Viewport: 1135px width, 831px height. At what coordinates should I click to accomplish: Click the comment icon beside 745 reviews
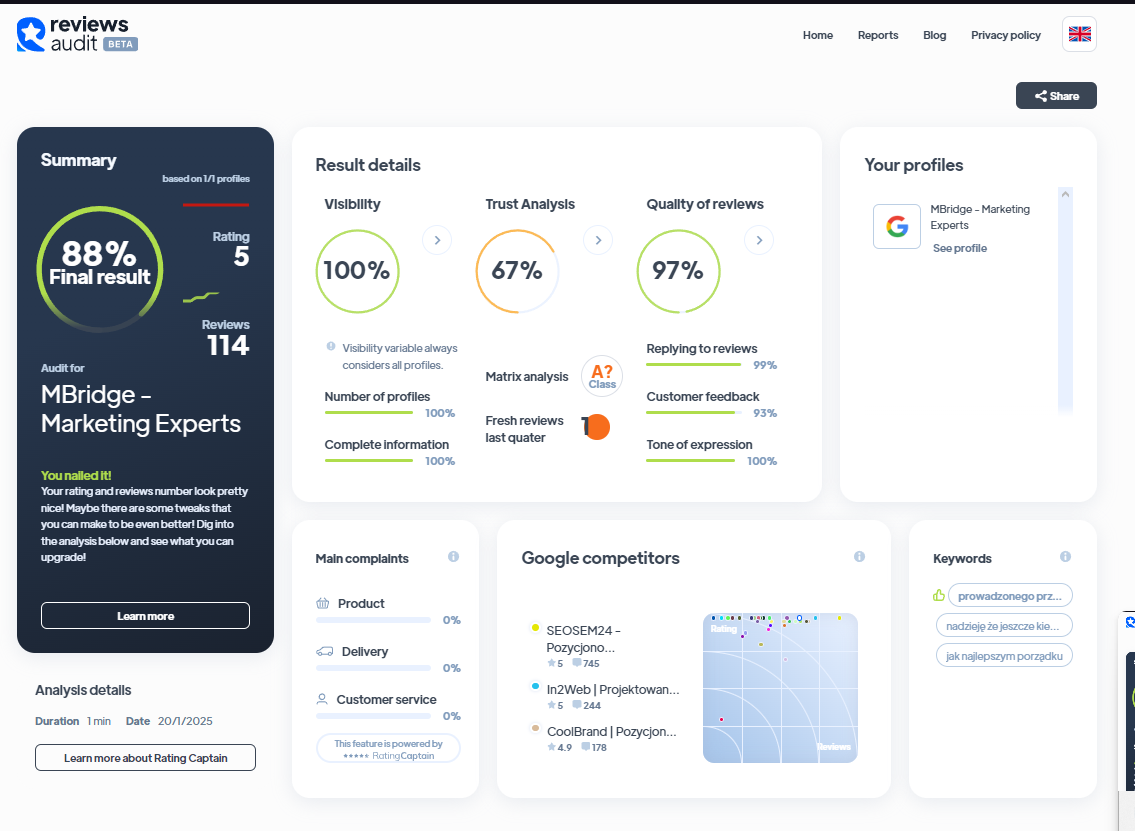pos(577,663)
